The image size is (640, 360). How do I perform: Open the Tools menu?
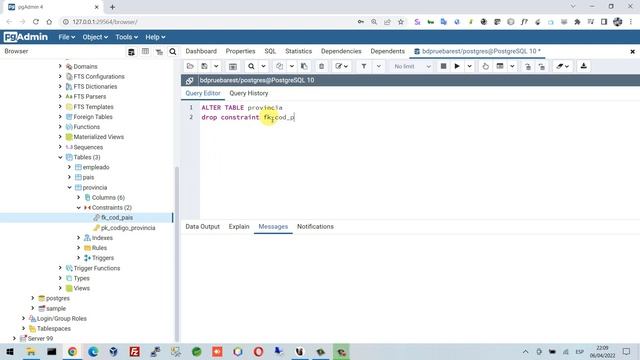[127, 37]
